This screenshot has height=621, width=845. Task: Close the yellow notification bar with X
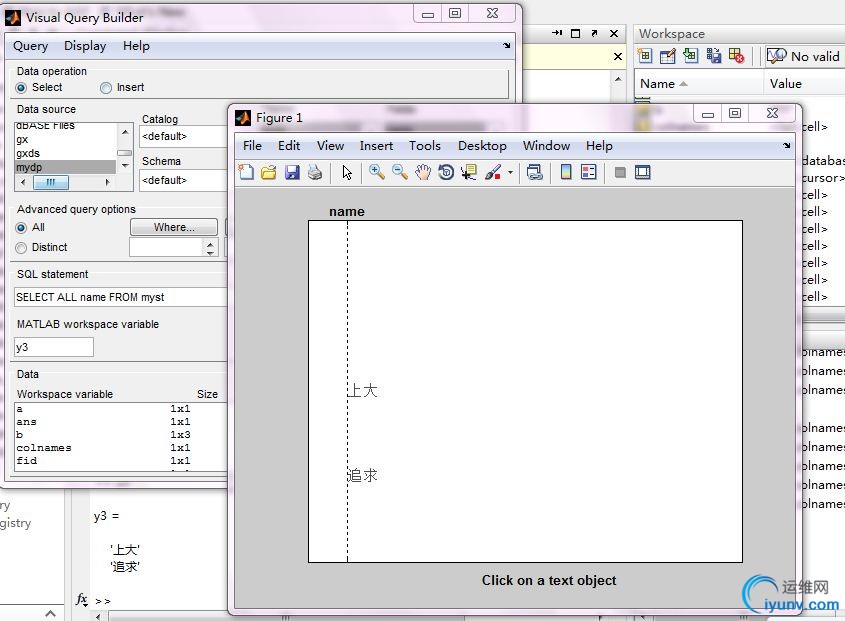click(x=618, y=56)
